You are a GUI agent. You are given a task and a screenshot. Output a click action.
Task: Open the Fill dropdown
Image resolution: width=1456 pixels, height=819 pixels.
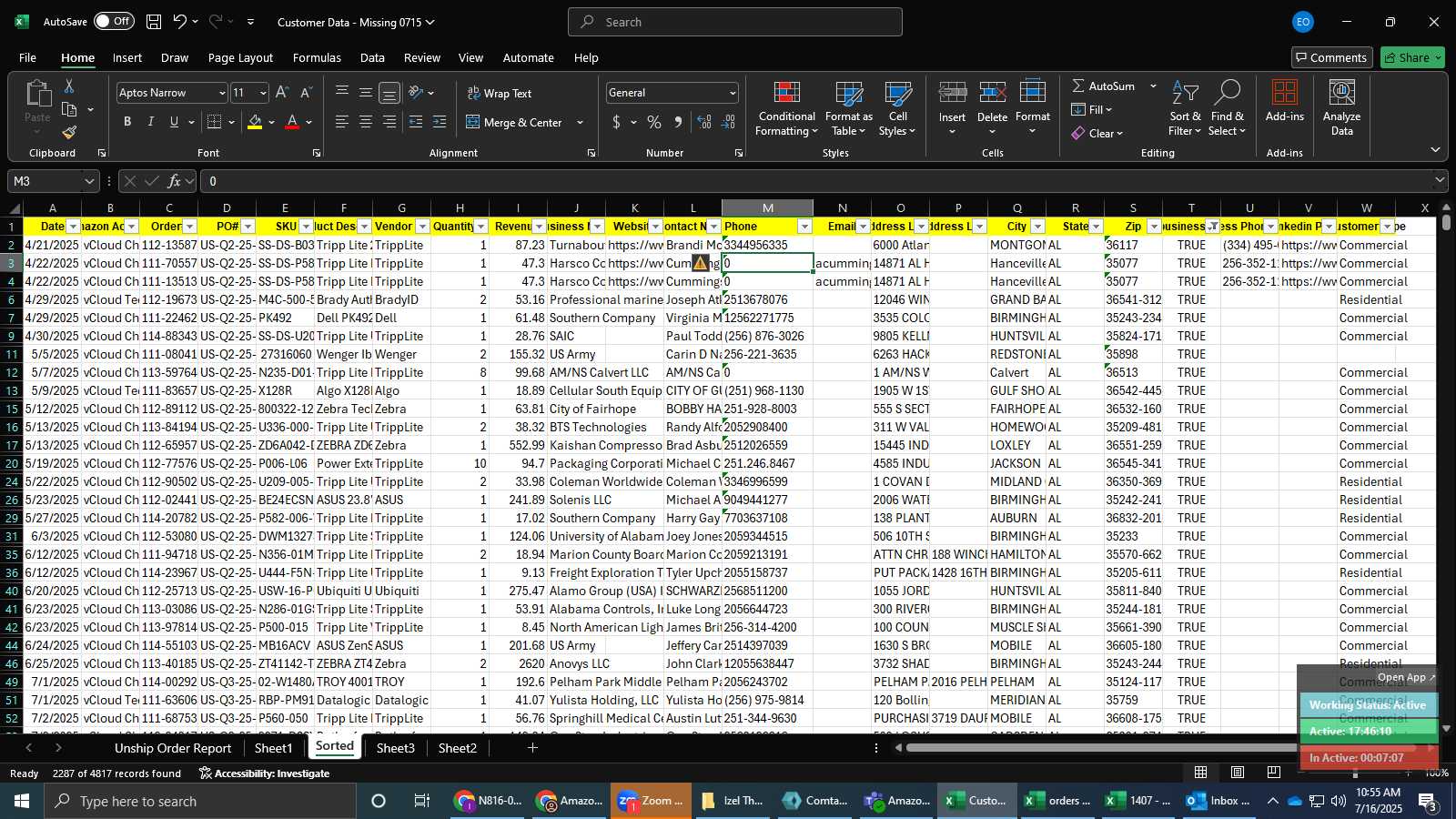(x=1092, y=109)
